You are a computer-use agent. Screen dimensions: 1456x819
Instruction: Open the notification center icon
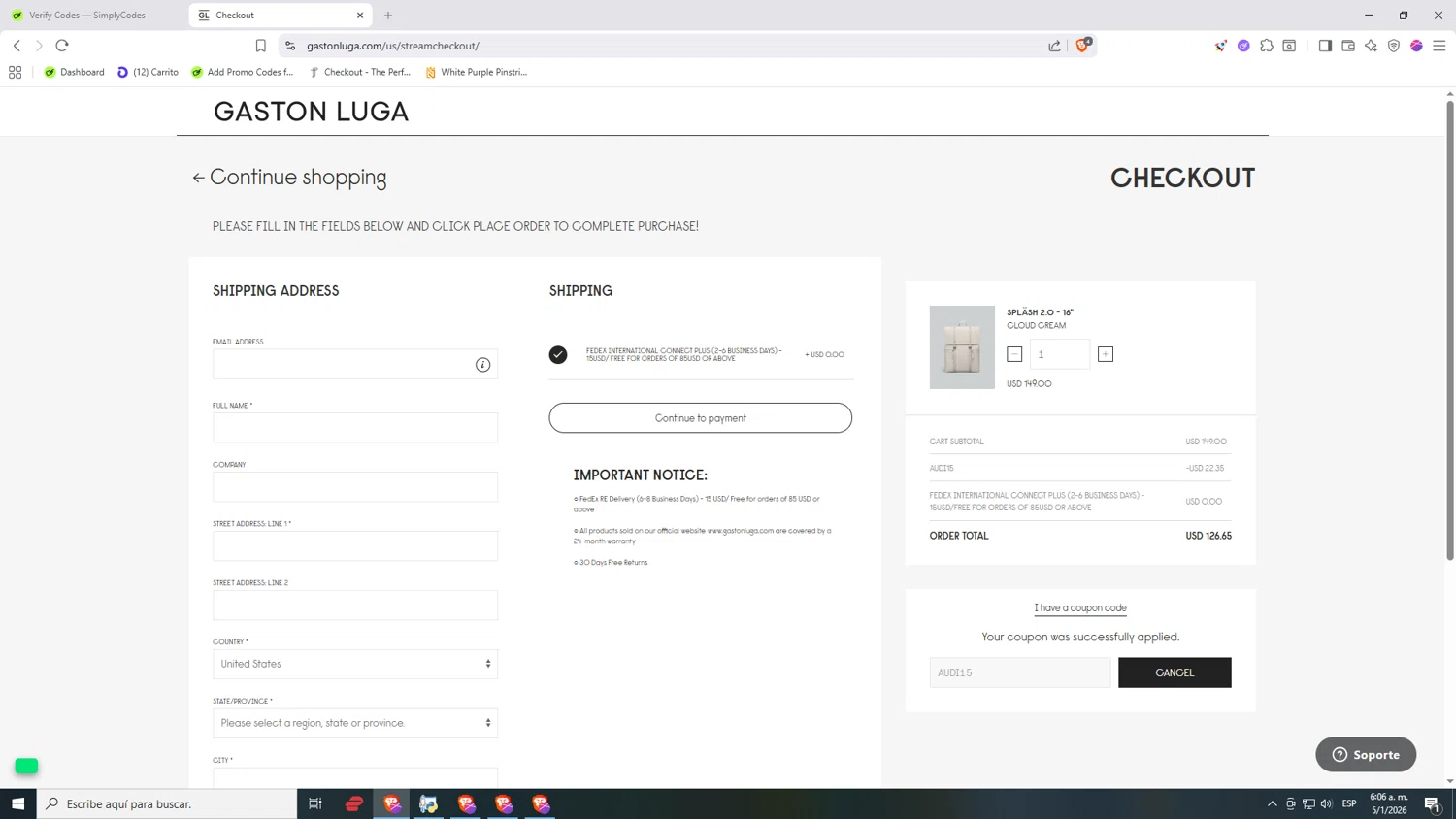tap(1432, 803)
